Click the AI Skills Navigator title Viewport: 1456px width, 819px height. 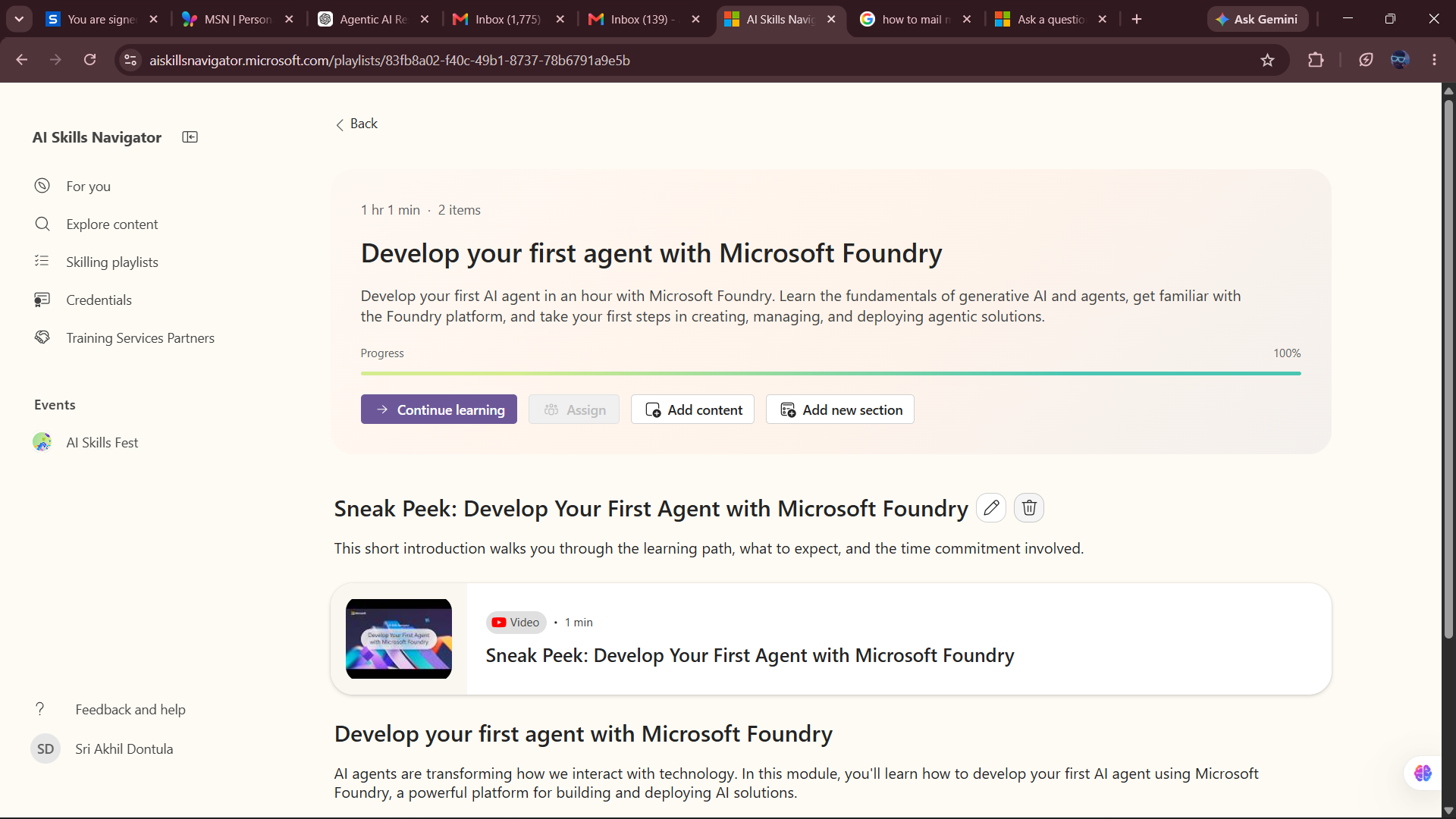(97, 137)
